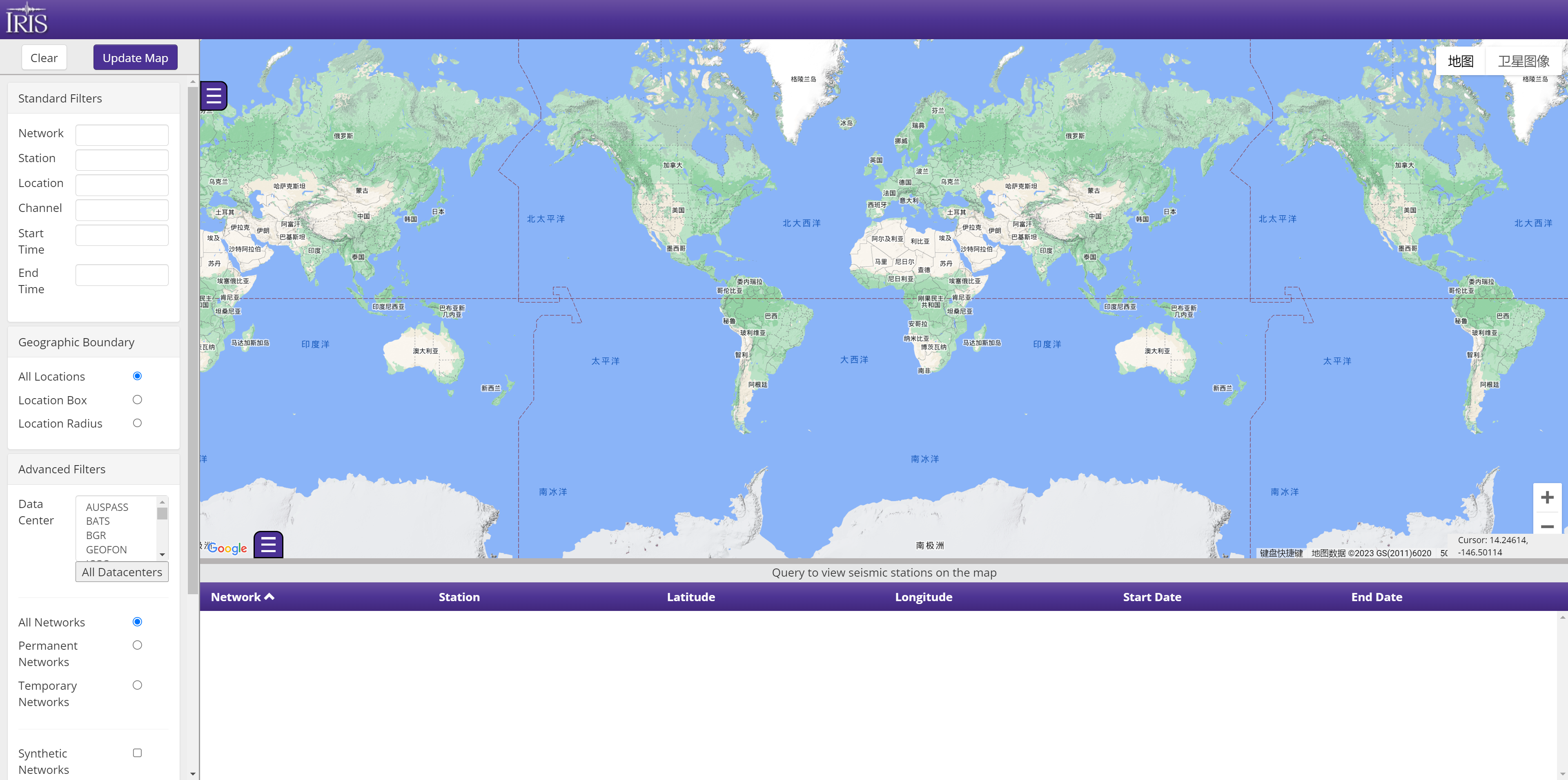Click the filter sidebar scrollbar thumb

coord(193,340)
